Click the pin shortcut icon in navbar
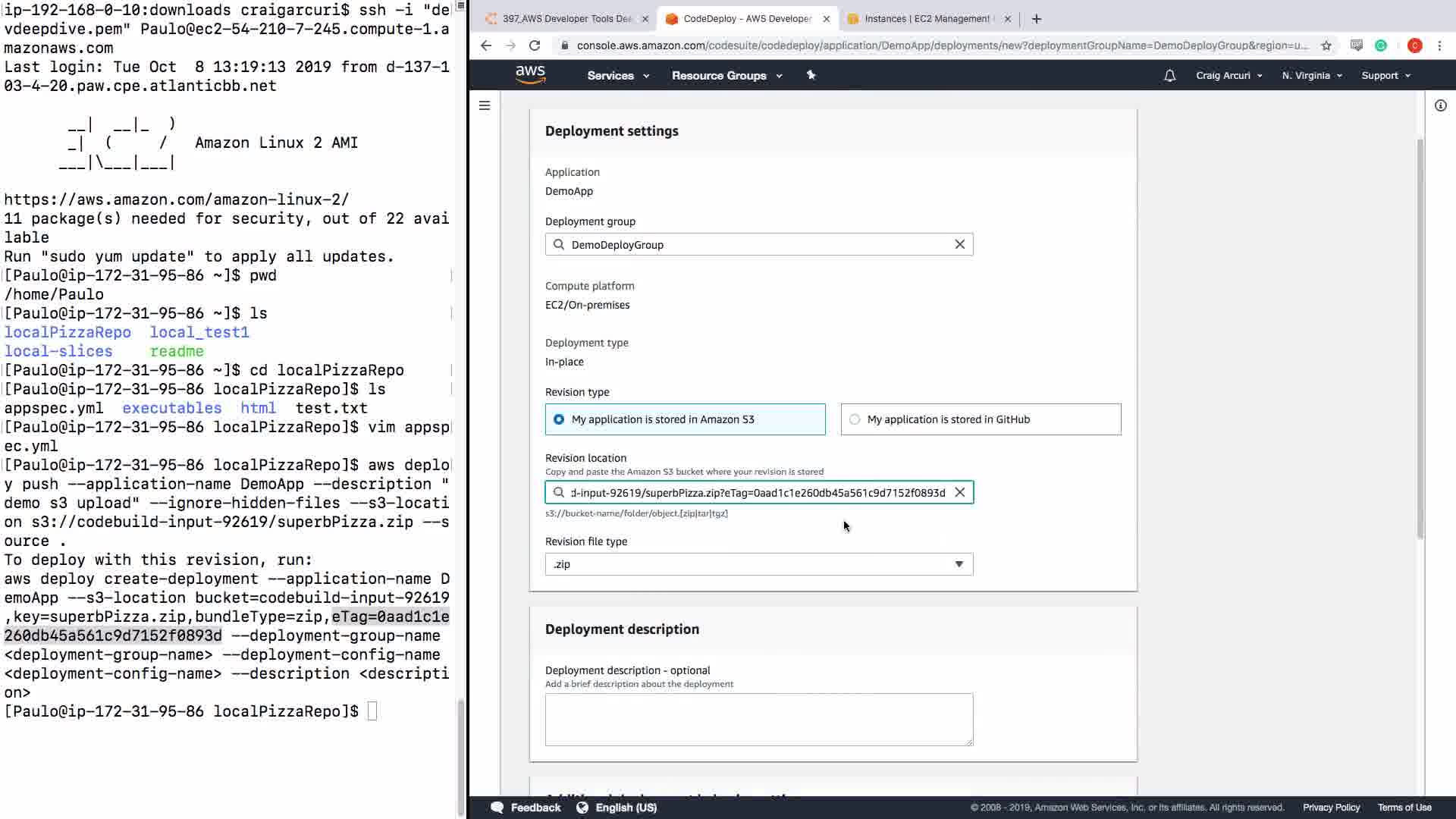This screenshot has width=1456, height=819. (x=811, y=75)
